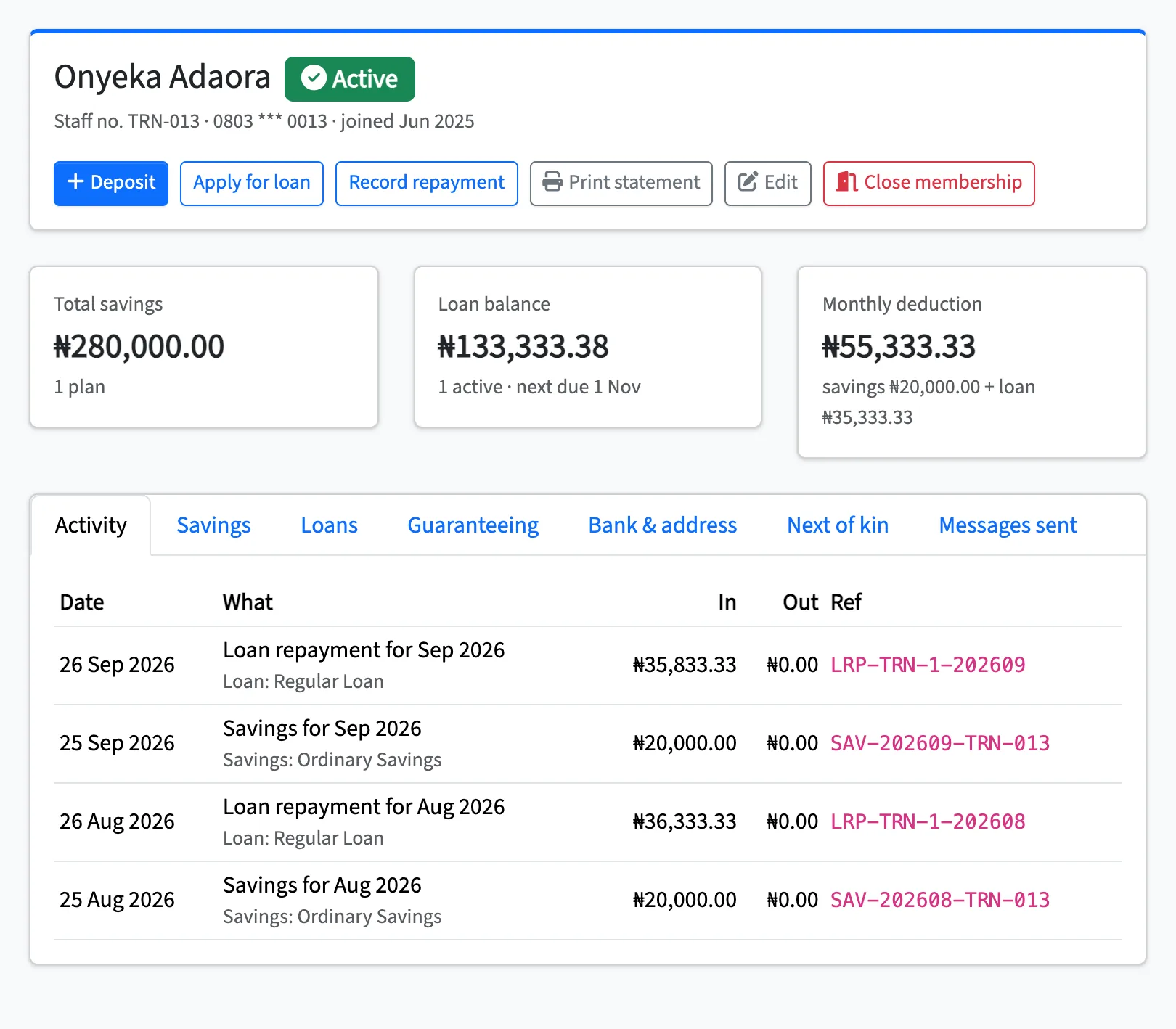Viewport: 1176px width, 1029px height.
Task: Click '1 active · next due 1 Nov' text
Action: [539, 387]
